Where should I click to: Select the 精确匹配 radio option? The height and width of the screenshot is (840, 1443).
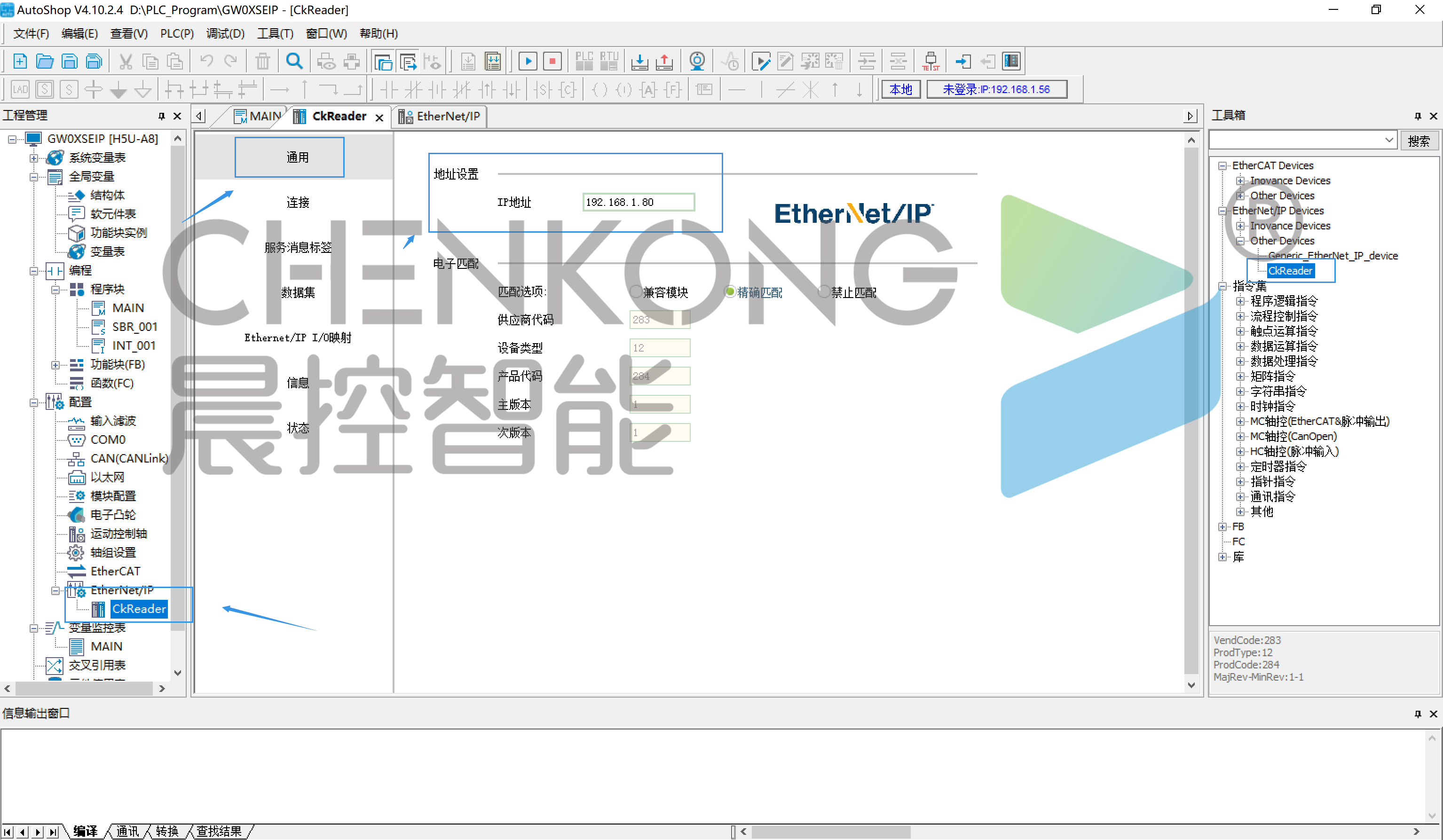pos(730,291)
